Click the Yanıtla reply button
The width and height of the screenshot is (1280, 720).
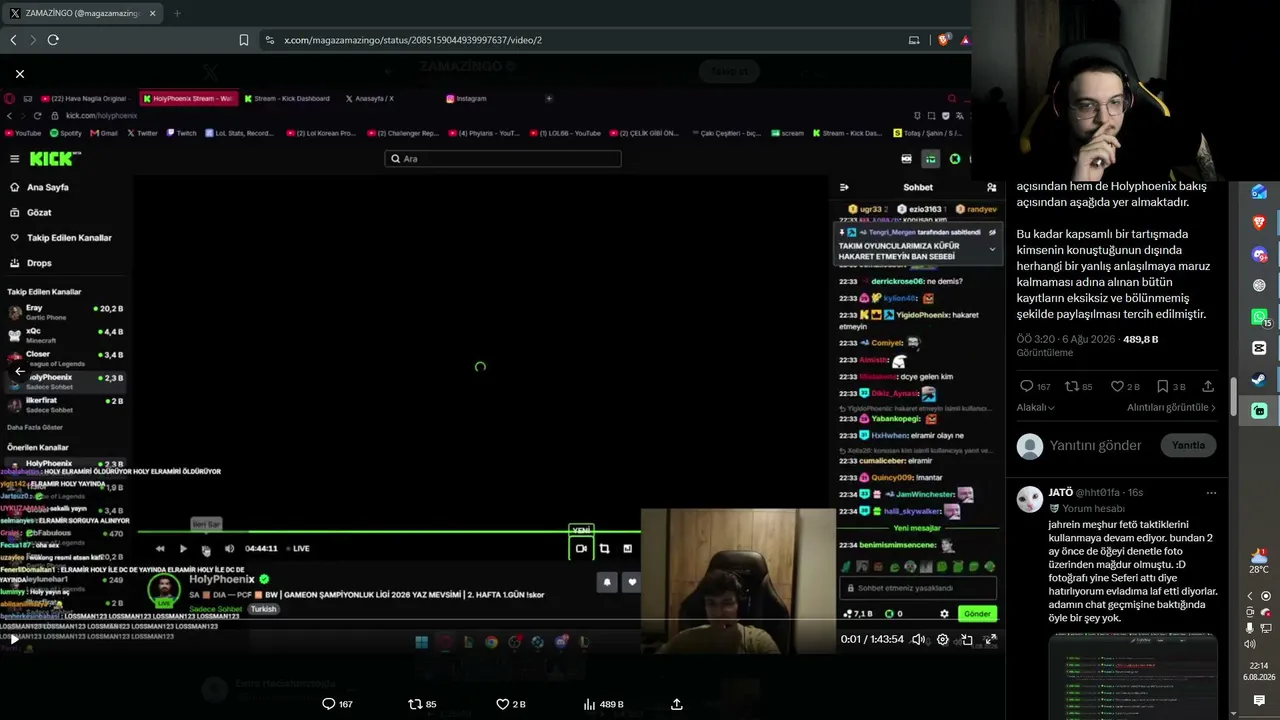(x=1188, y=445)
